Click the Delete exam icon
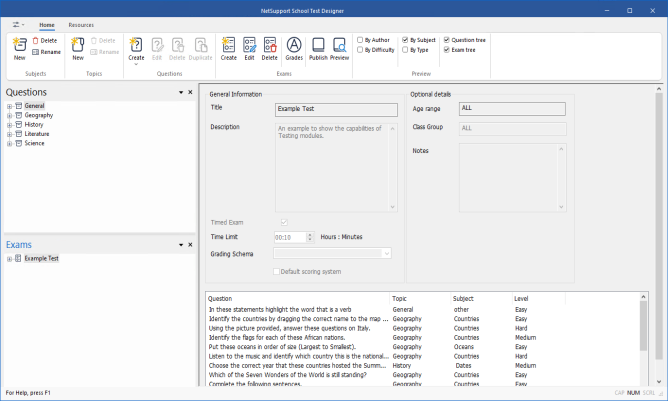 coord(269,48)
